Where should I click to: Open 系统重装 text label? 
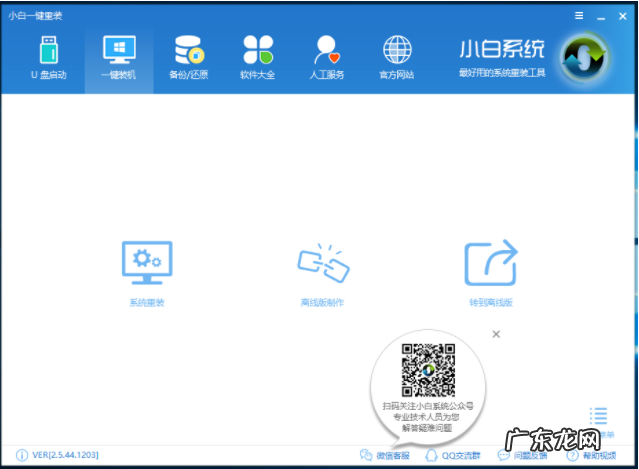click(x=147, y=303)
